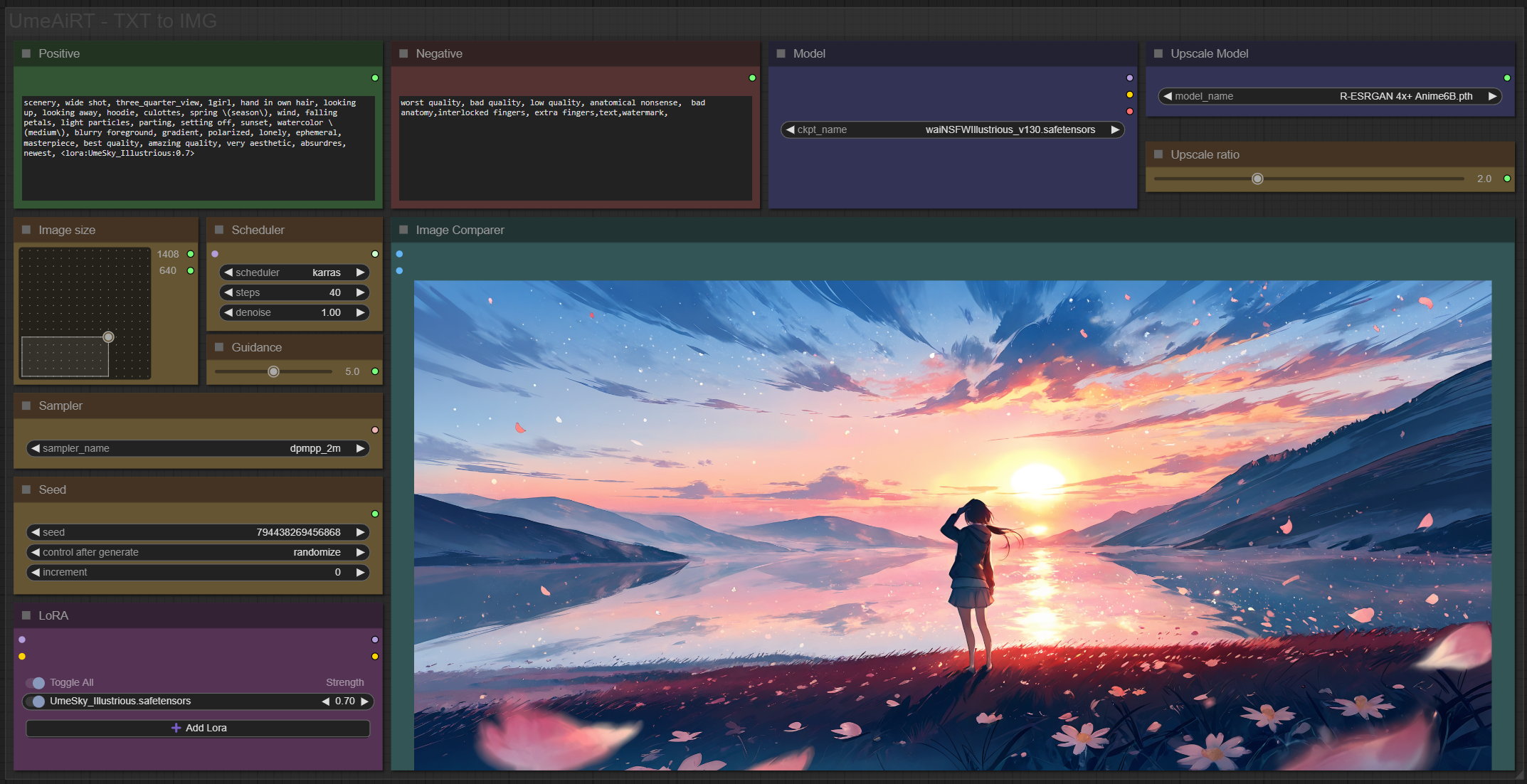This screenshot has height=784, width=1527.
Task: Click the Sampler node pink output dot
Action: click(x=375, y=430)
